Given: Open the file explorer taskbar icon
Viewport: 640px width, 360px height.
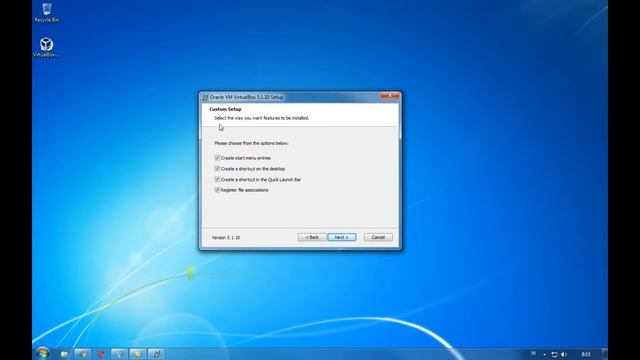Looking at the screenshot, I should pos(64,354).
